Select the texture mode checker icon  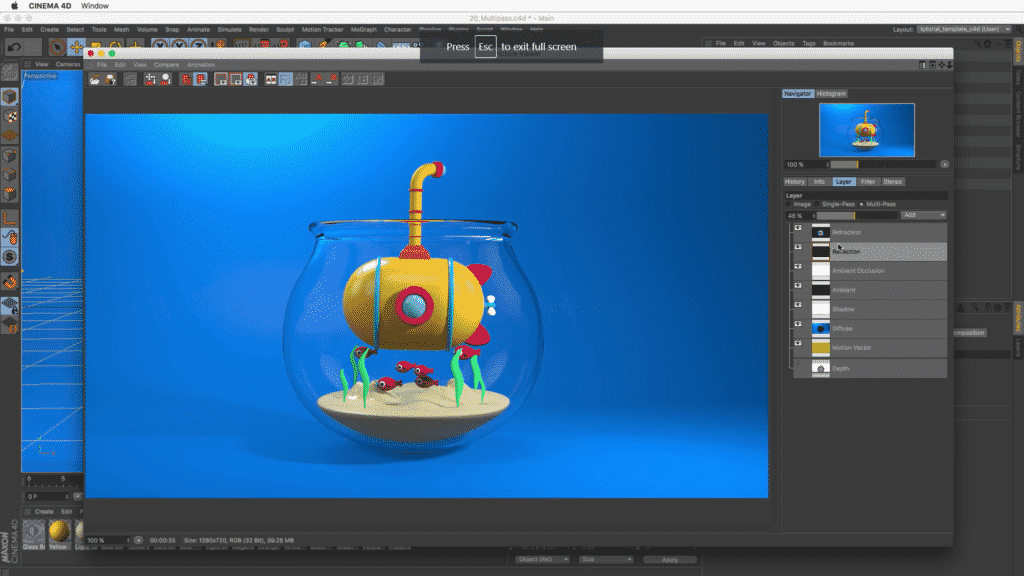[x=10, y=116]
